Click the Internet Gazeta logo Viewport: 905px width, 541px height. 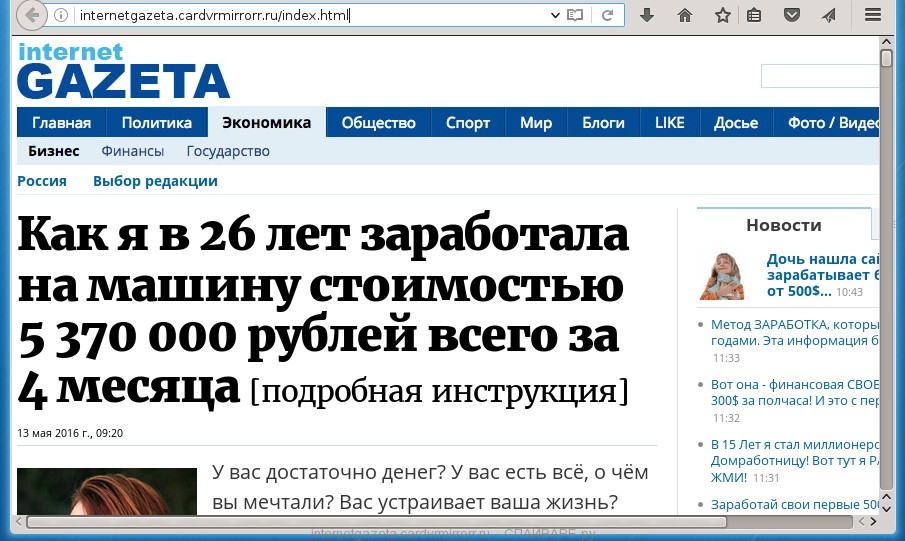click(x=122, y=71)
